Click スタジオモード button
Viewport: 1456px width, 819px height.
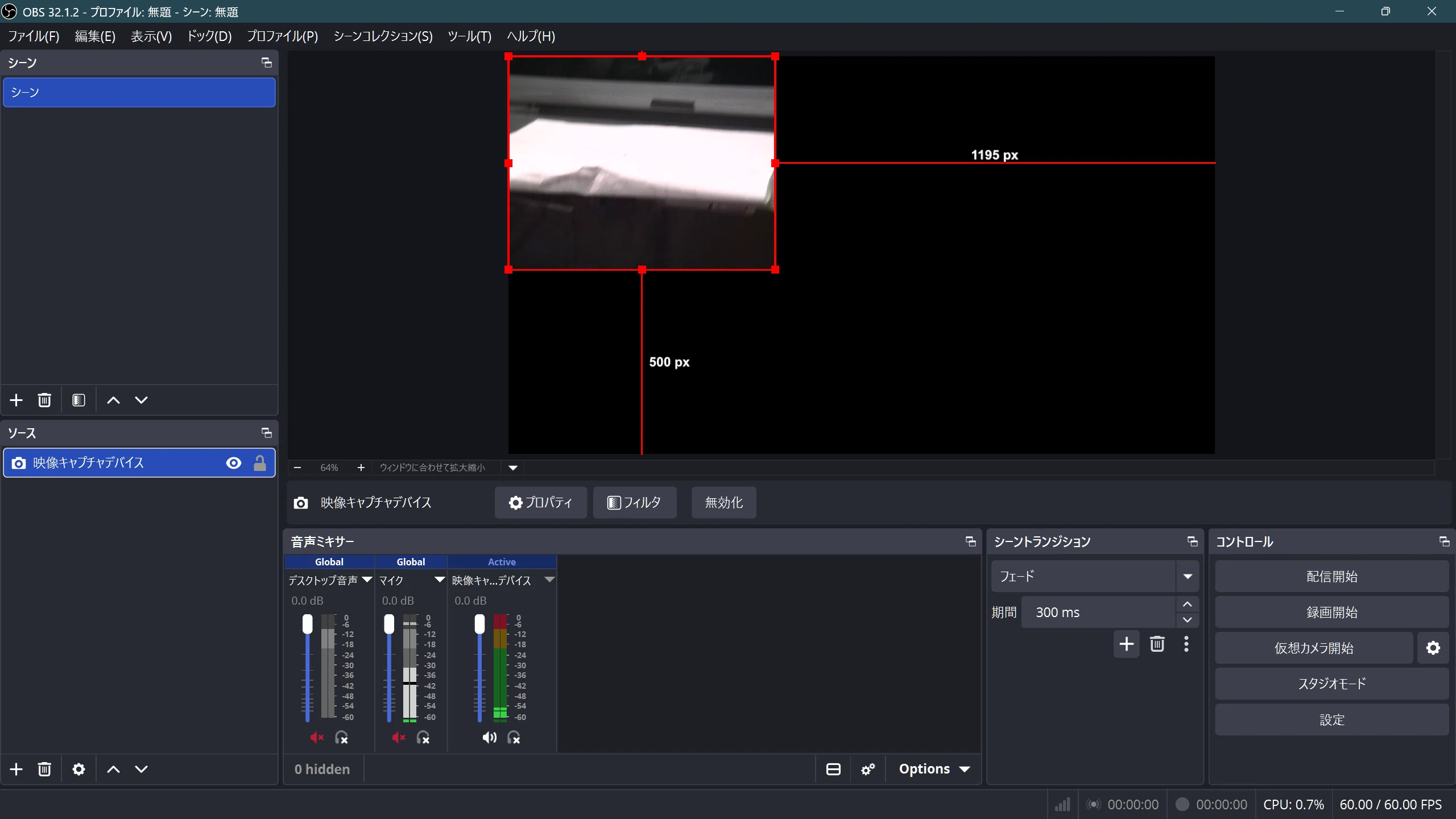point(1331,684)
